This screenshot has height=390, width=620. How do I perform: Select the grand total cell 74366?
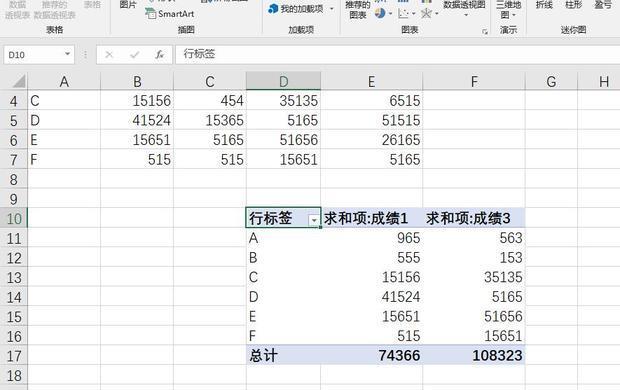[371, 355]
